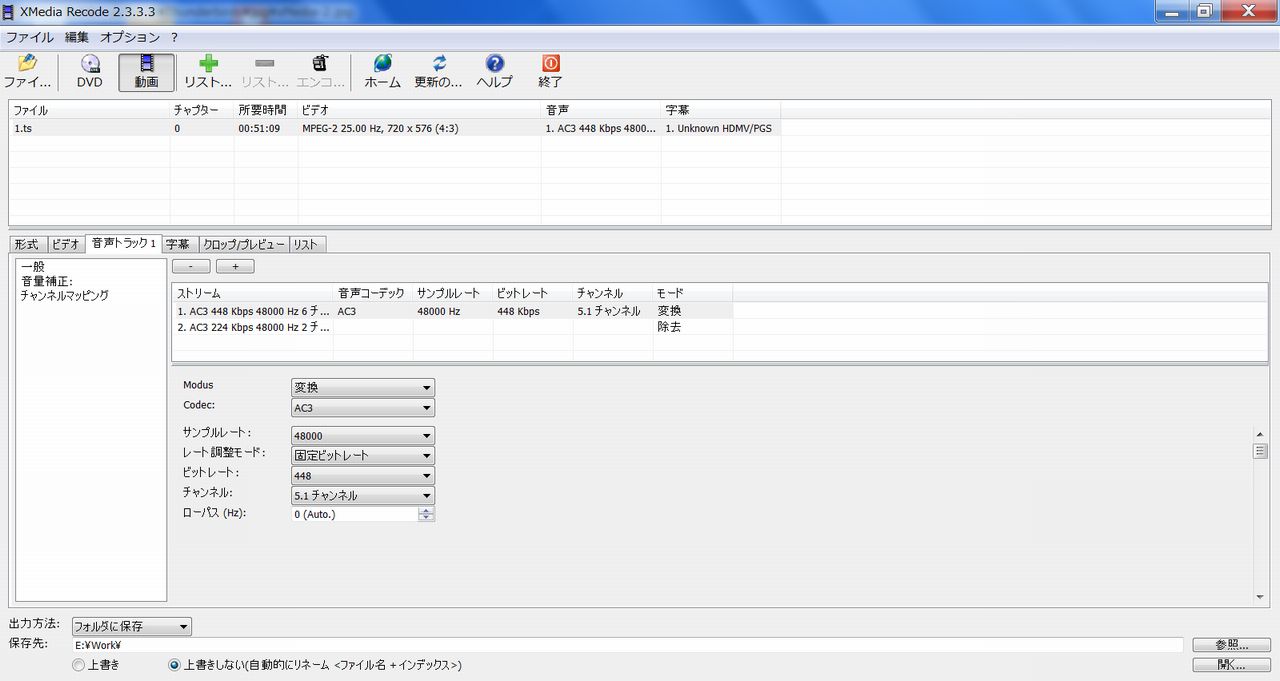1280x681 pixels.
Task: Increase ローパス value with up arrow
Action: 427,510
